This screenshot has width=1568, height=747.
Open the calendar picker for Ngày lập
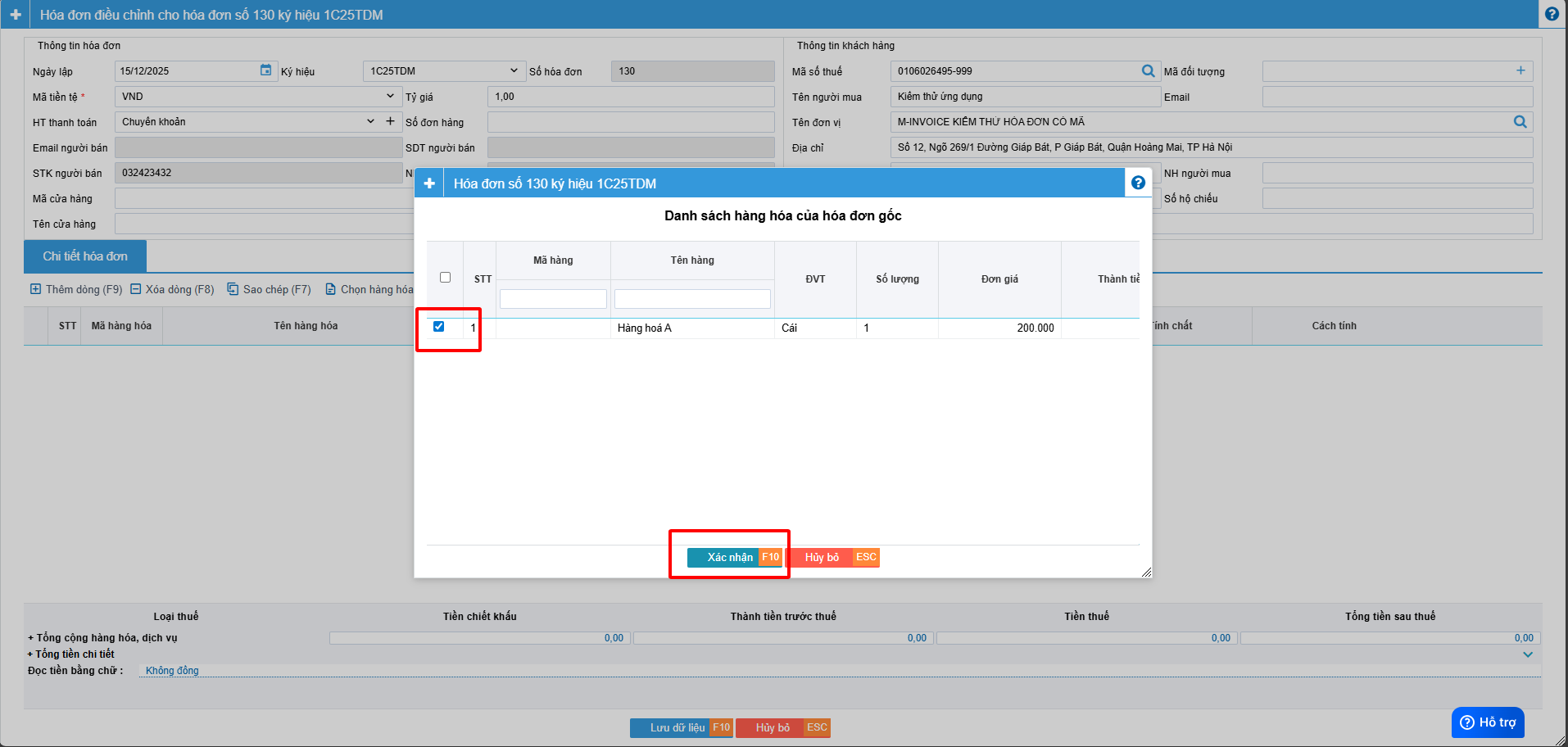click(x=265, y=70)
